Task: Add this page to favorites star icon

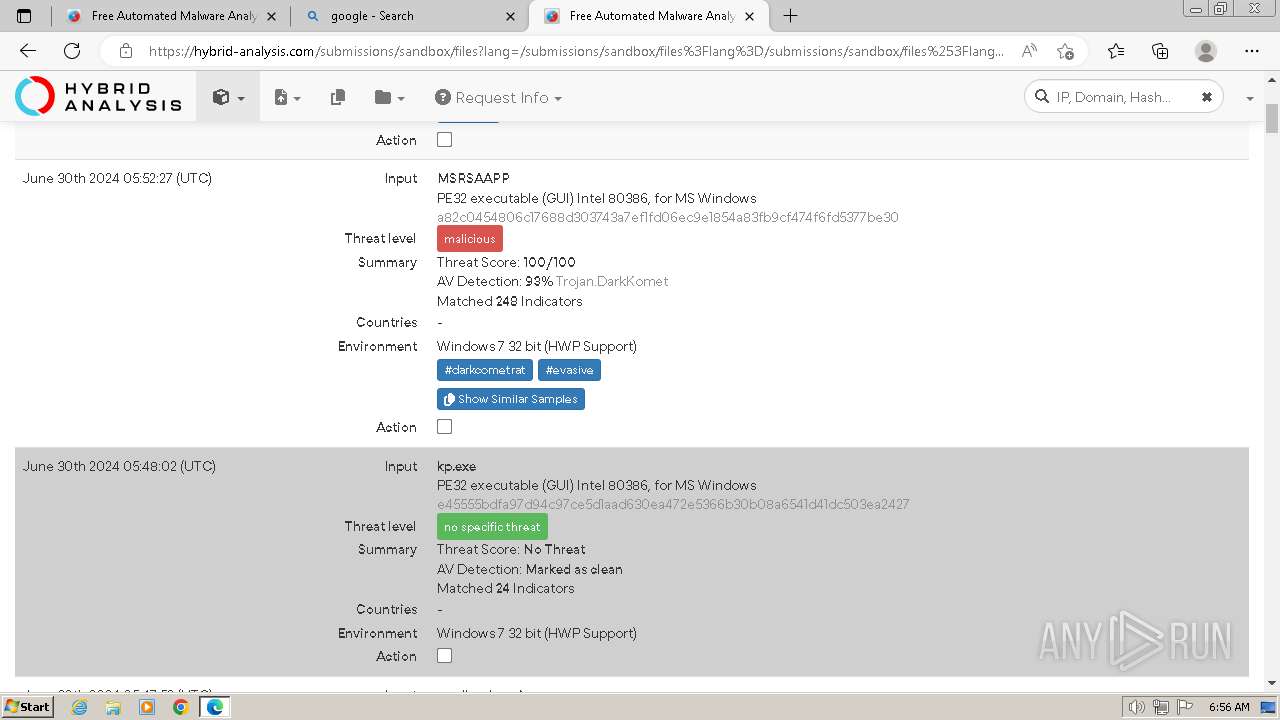Action: (x=1065, y=51)
